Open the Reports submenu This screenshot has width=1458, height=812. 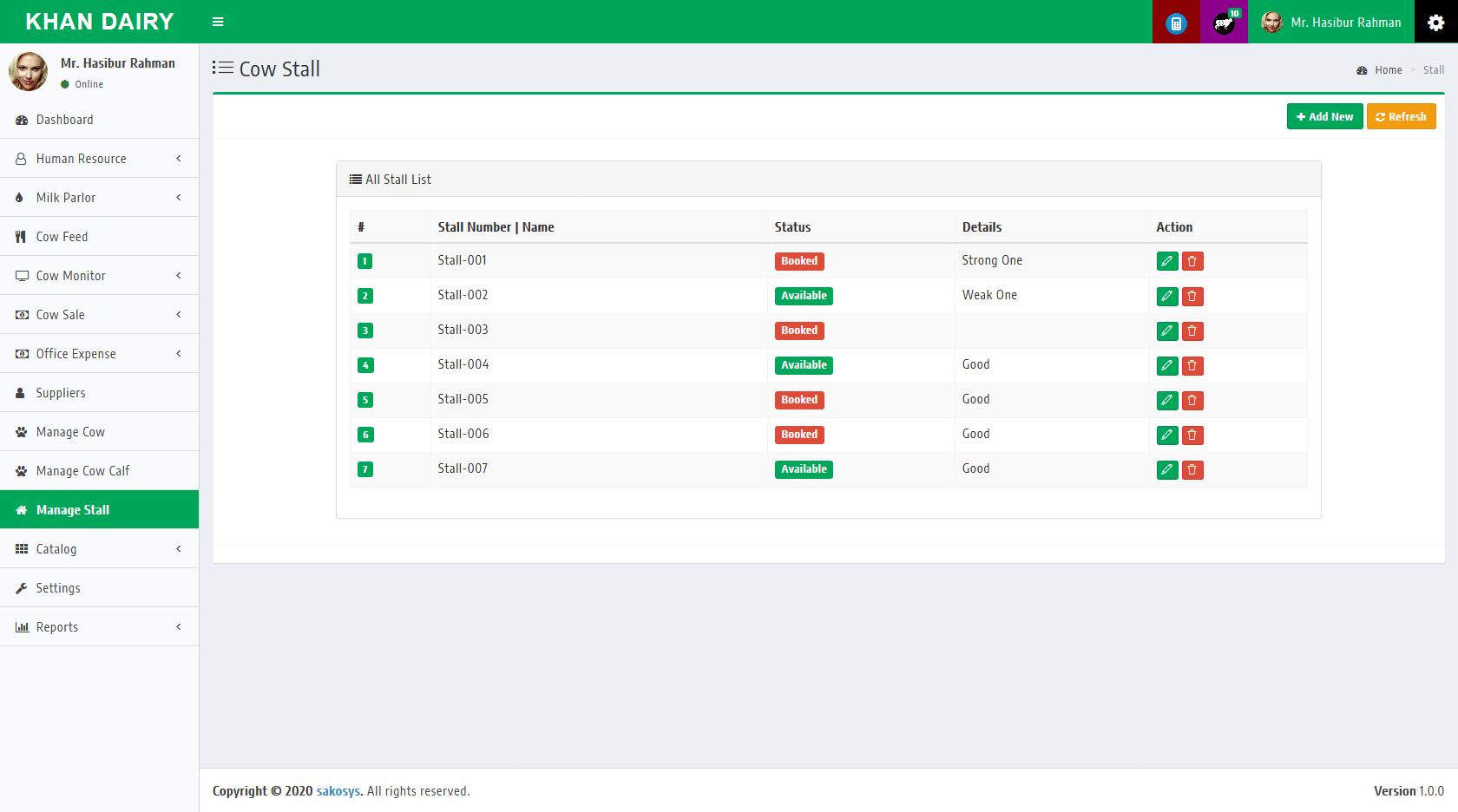point(99,627)
